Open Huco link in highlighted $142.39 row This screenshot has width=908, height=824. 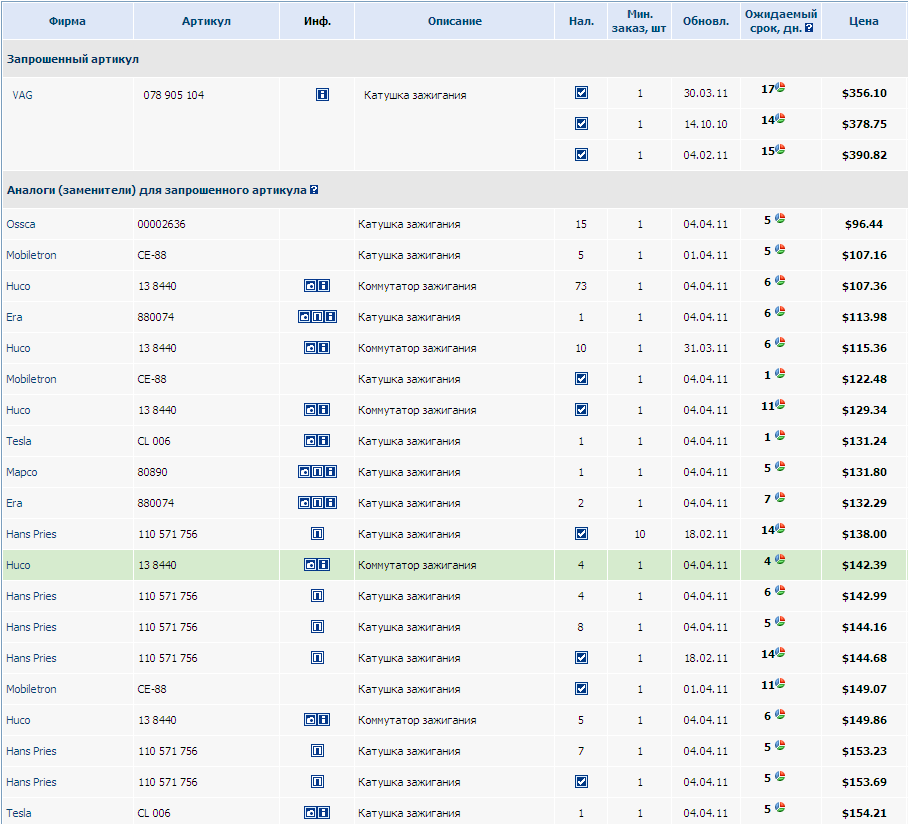[x=19, y=565]
